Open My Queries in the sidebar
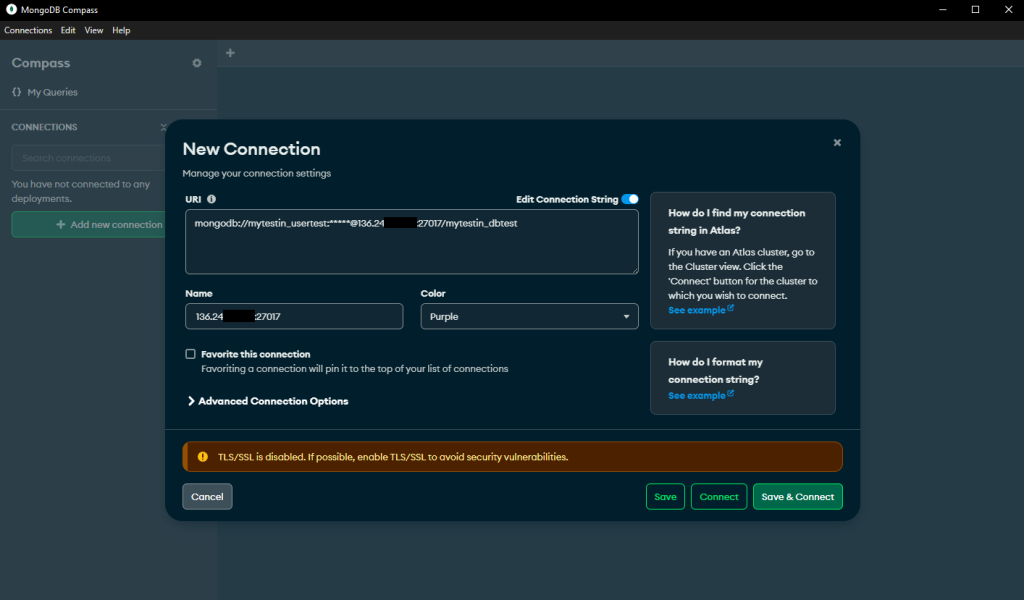Viewport: 1024px width, 600px height. click(52, 92)
